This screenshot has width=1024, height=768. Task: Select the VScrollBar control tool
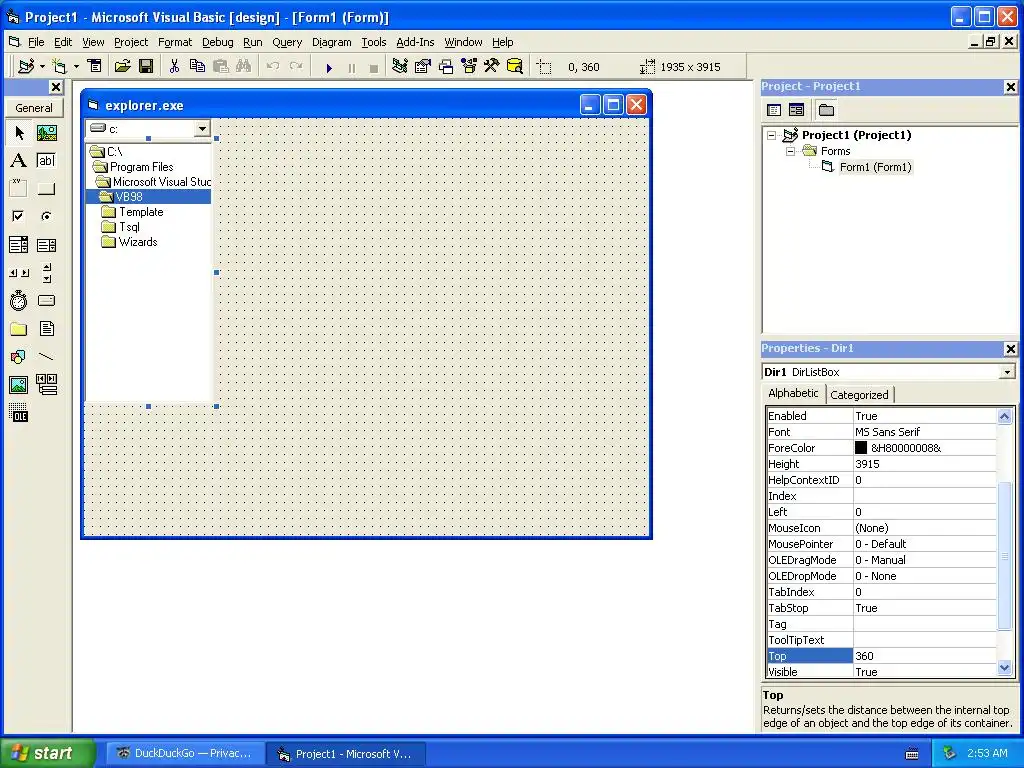(x=46, y=273)
